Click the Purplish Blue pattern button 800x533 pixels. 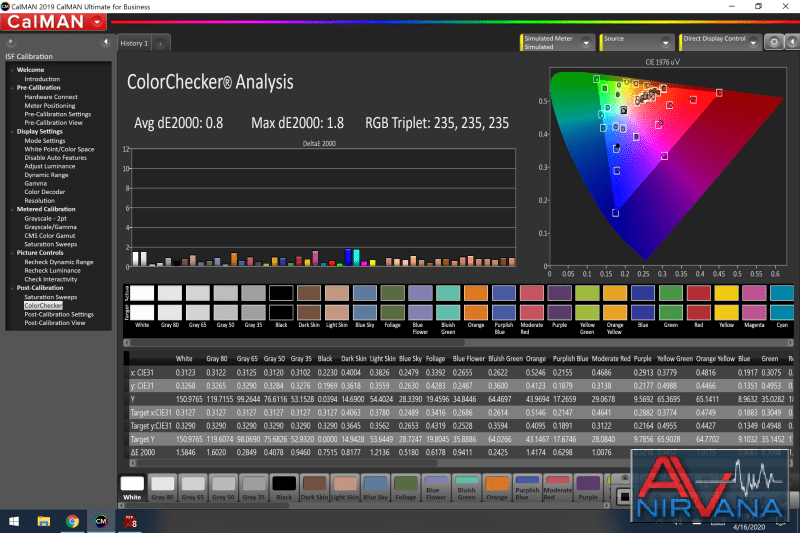tap(527, 488)
